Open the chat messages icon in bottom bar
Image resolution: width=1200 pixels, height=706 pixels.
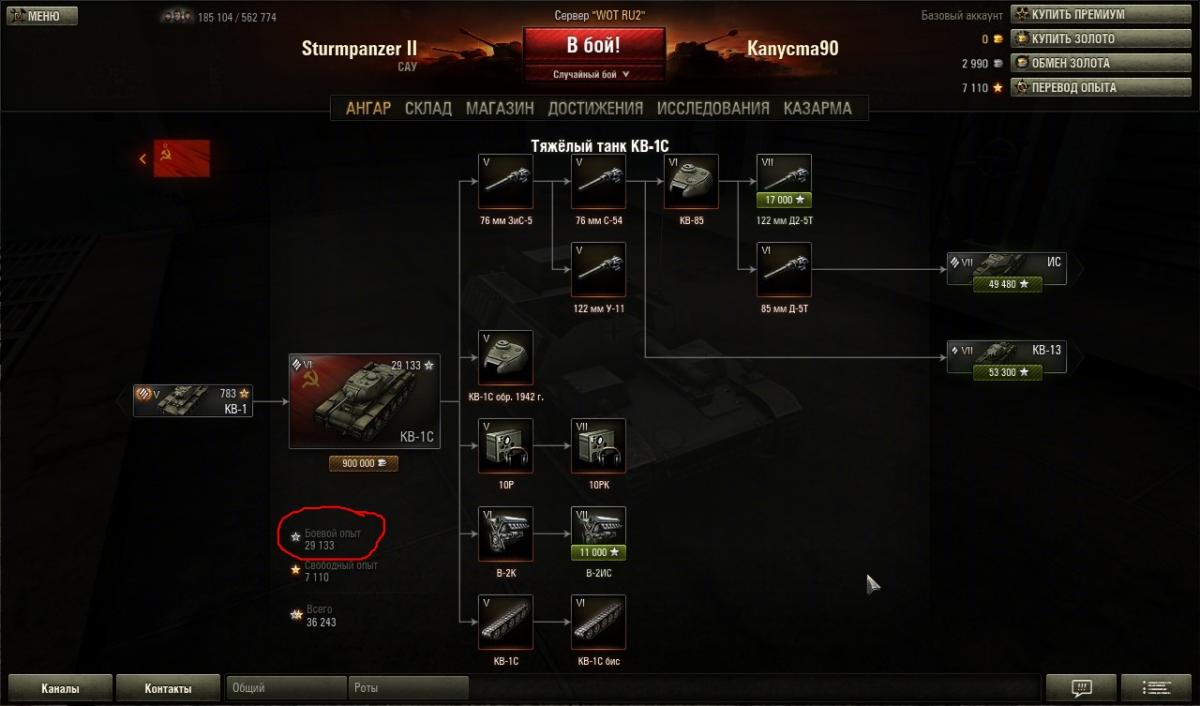tap(1080, 688)
